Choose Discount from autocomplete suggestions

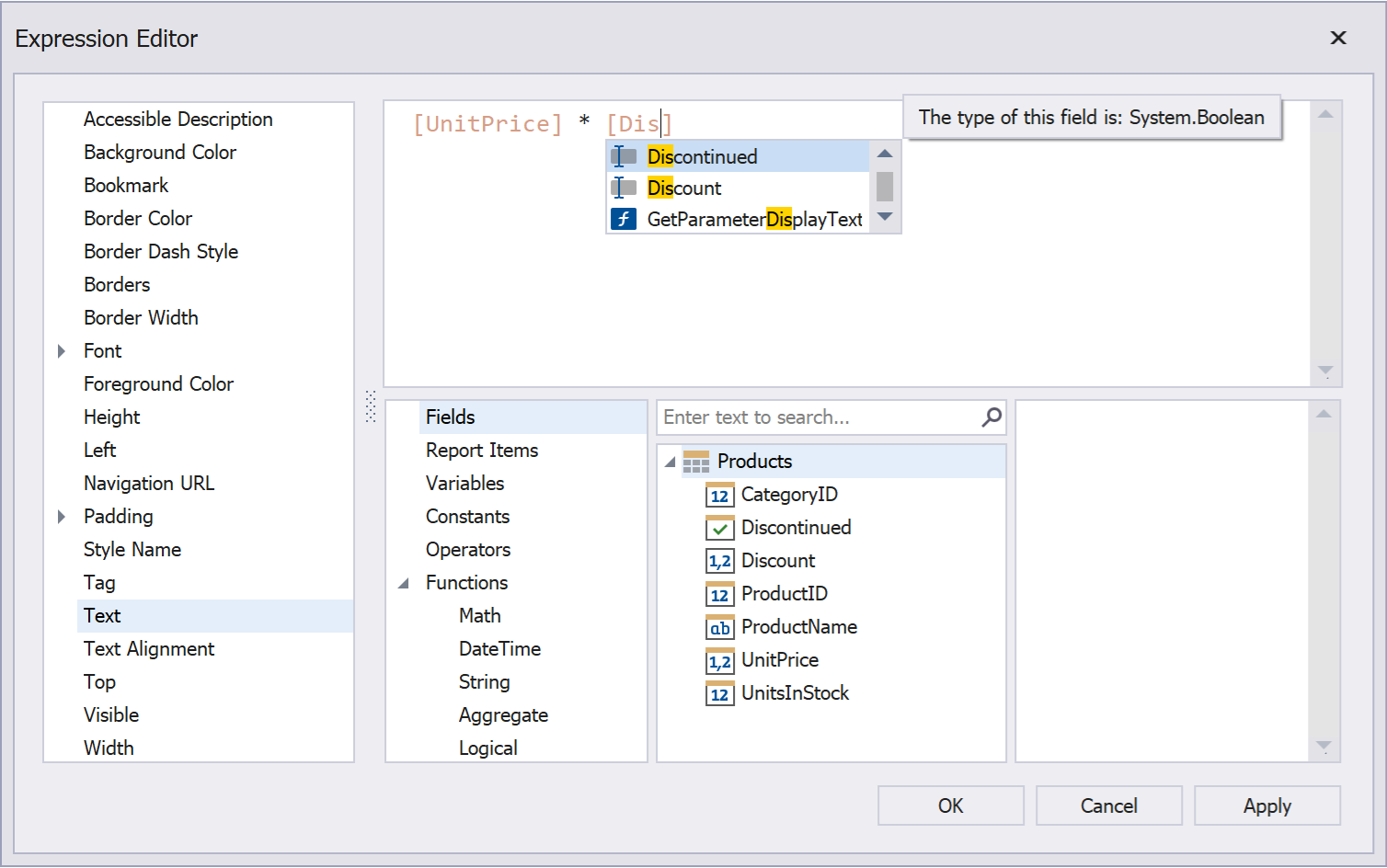pyautogui.click(x=684, y=188)
